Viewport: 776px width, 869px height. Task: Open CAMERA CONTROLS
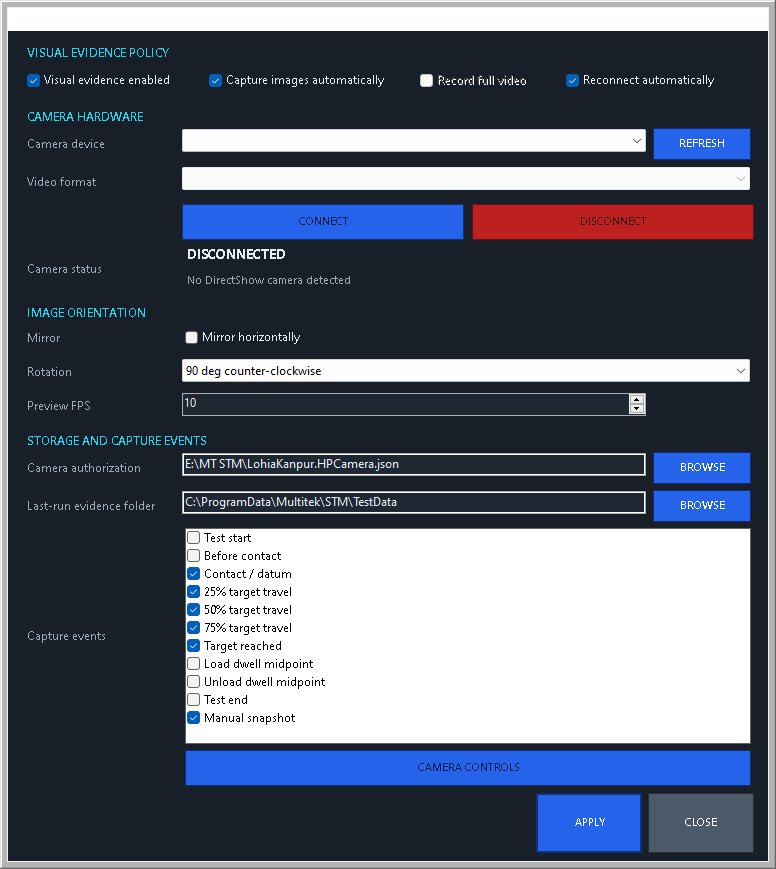[x=468, y=768]
